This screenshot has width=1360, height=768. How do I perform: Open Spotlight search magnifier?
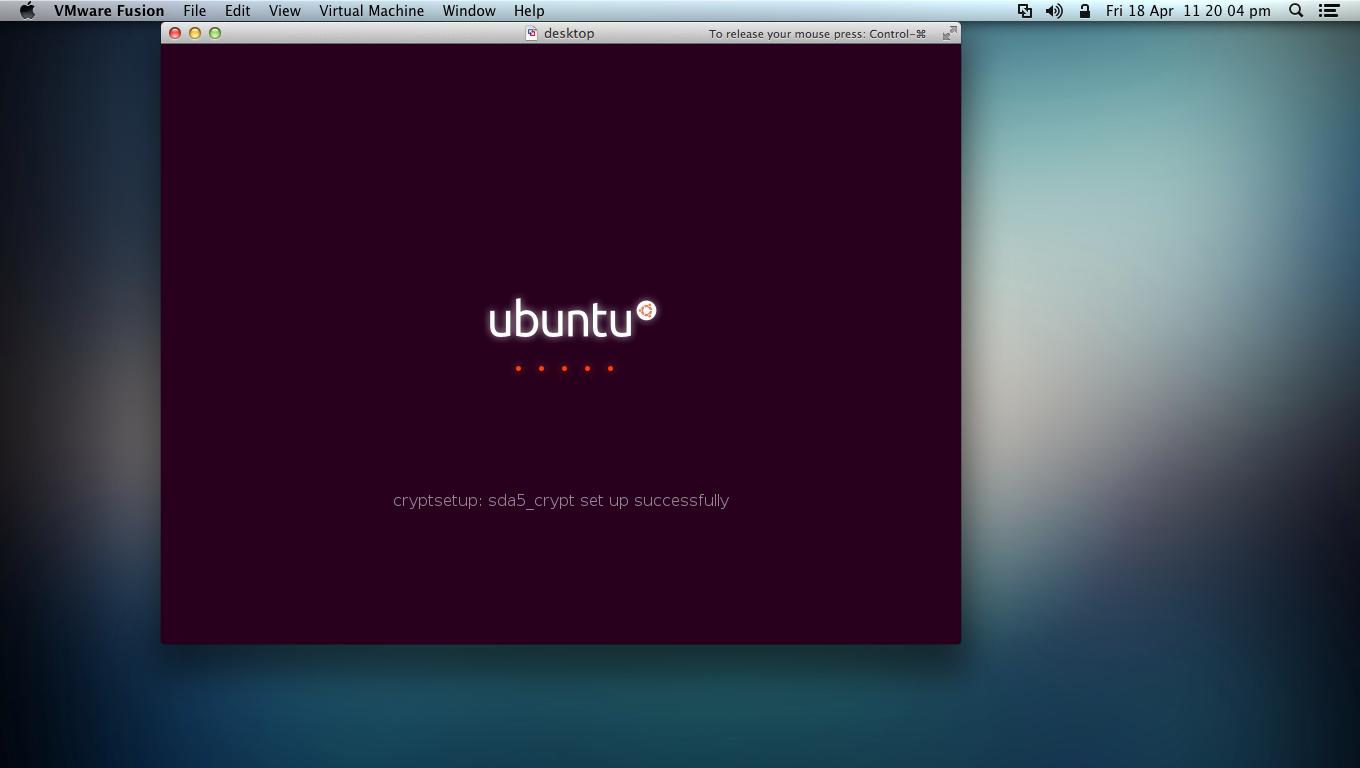point(1296,11)
